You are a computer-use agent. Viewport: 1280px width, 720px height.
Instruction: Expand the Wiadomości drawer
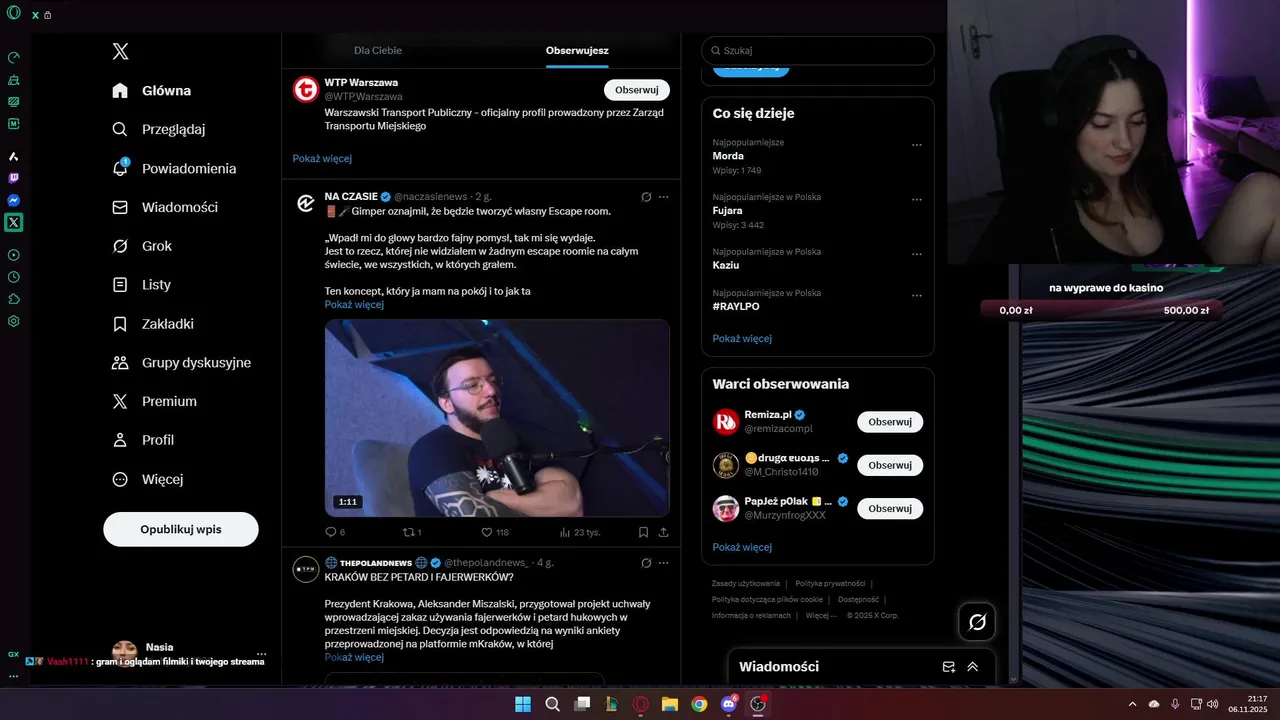pos(973,667)
